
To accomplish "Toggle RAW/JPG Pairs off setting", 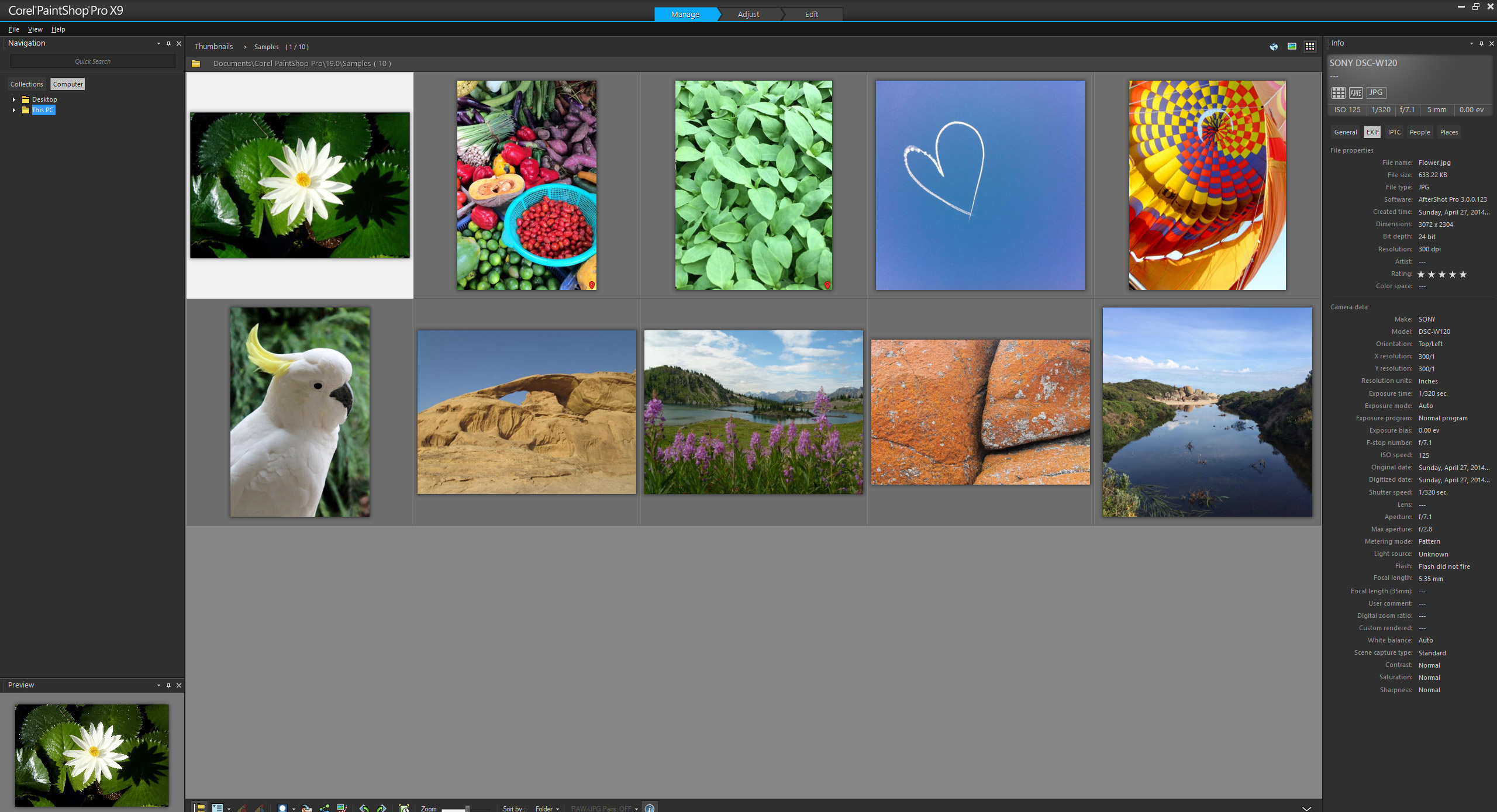I will coord(602,808).
